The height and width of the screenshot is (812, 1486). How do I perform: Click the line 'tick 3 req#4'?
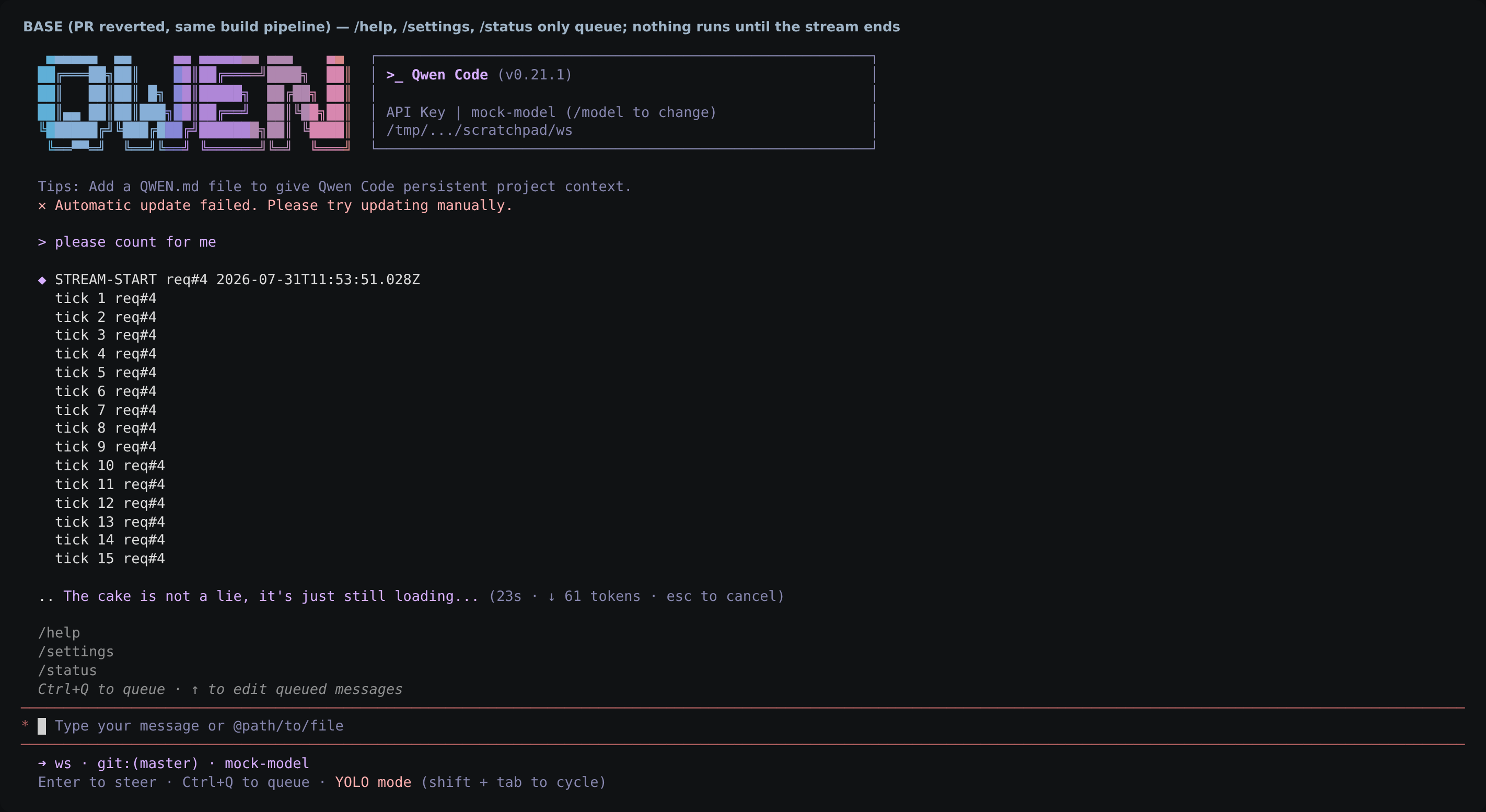pos(106,335)
